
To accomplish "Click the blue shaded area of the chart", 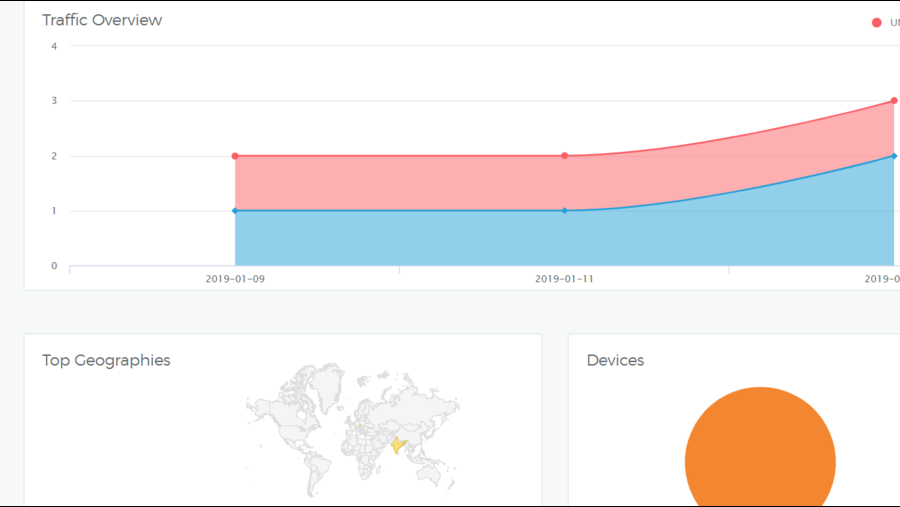I will point(400,240).
